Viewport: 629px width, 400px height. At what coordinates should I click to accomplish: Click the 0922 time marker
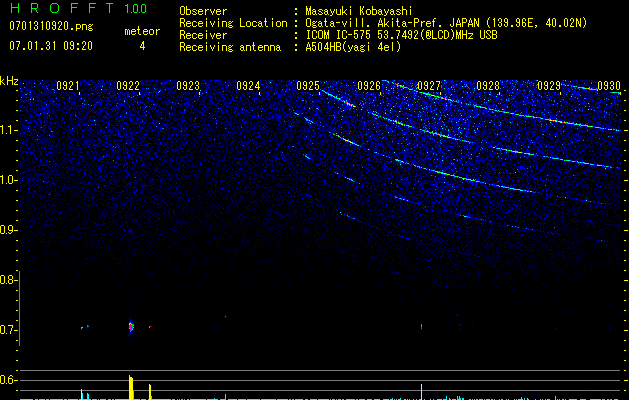click(x=128, y=85)
